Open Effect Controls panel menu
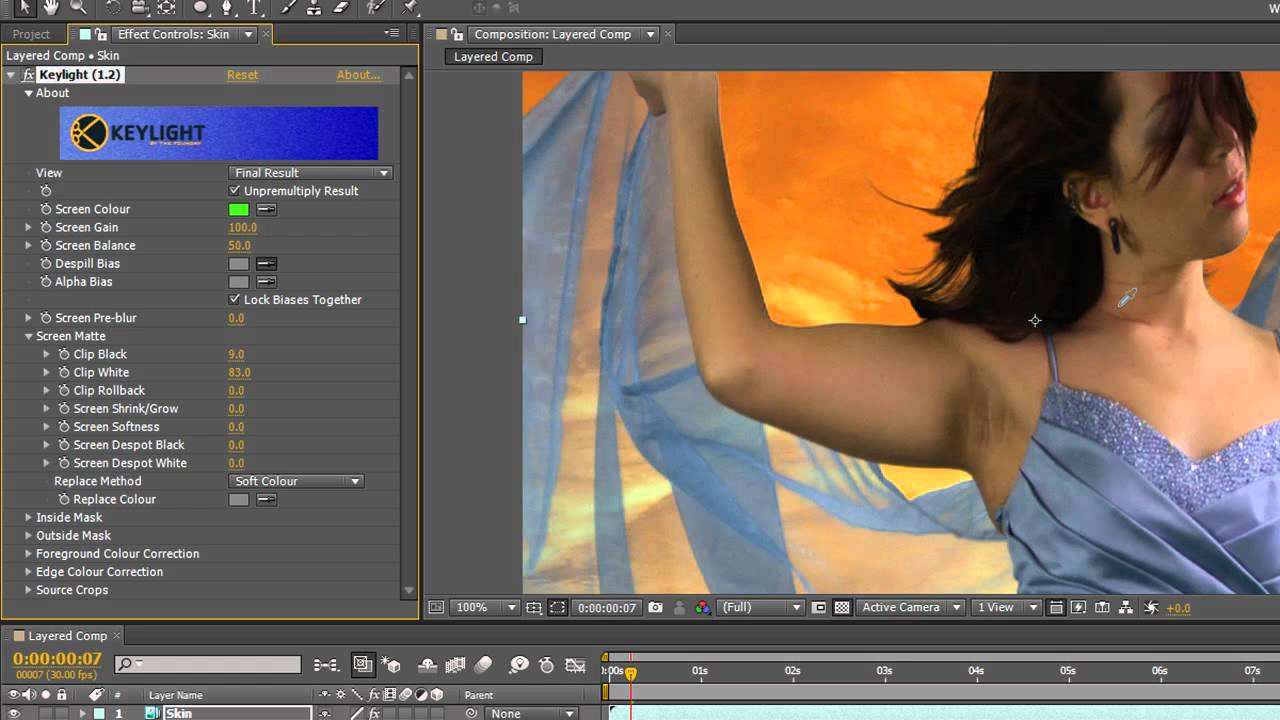This screenshot has height=720, width=1280. pyautogui.click(x=392, y=33)
